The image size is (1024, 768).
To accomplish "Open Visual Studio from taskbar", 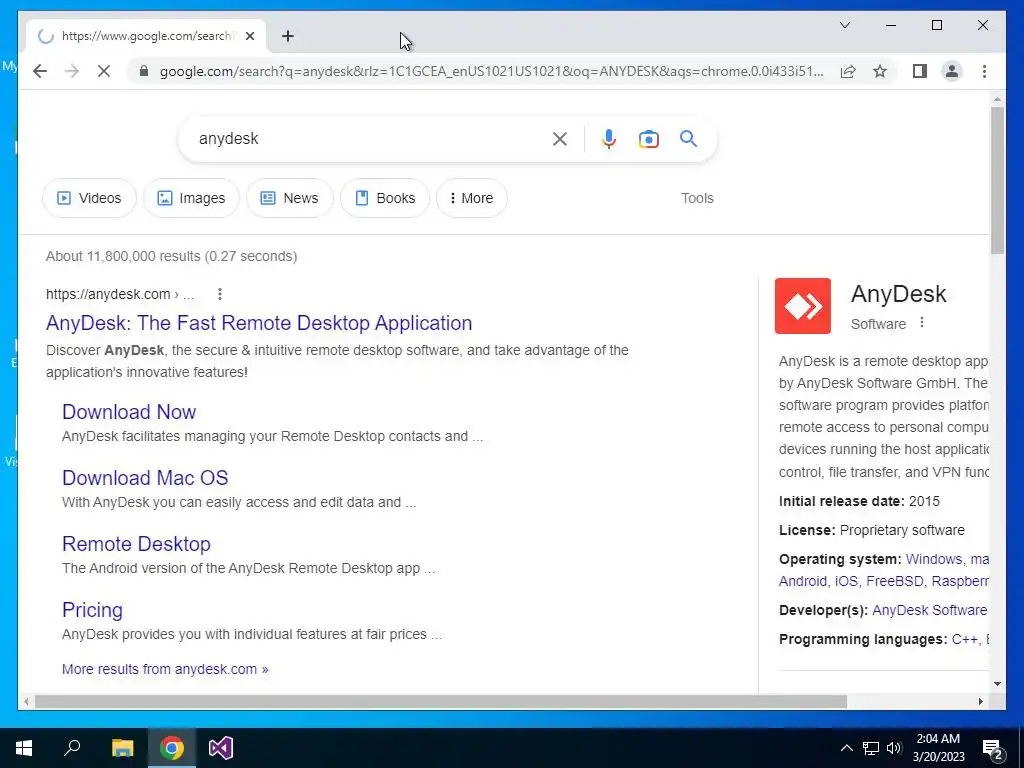I will pos(221,748).
